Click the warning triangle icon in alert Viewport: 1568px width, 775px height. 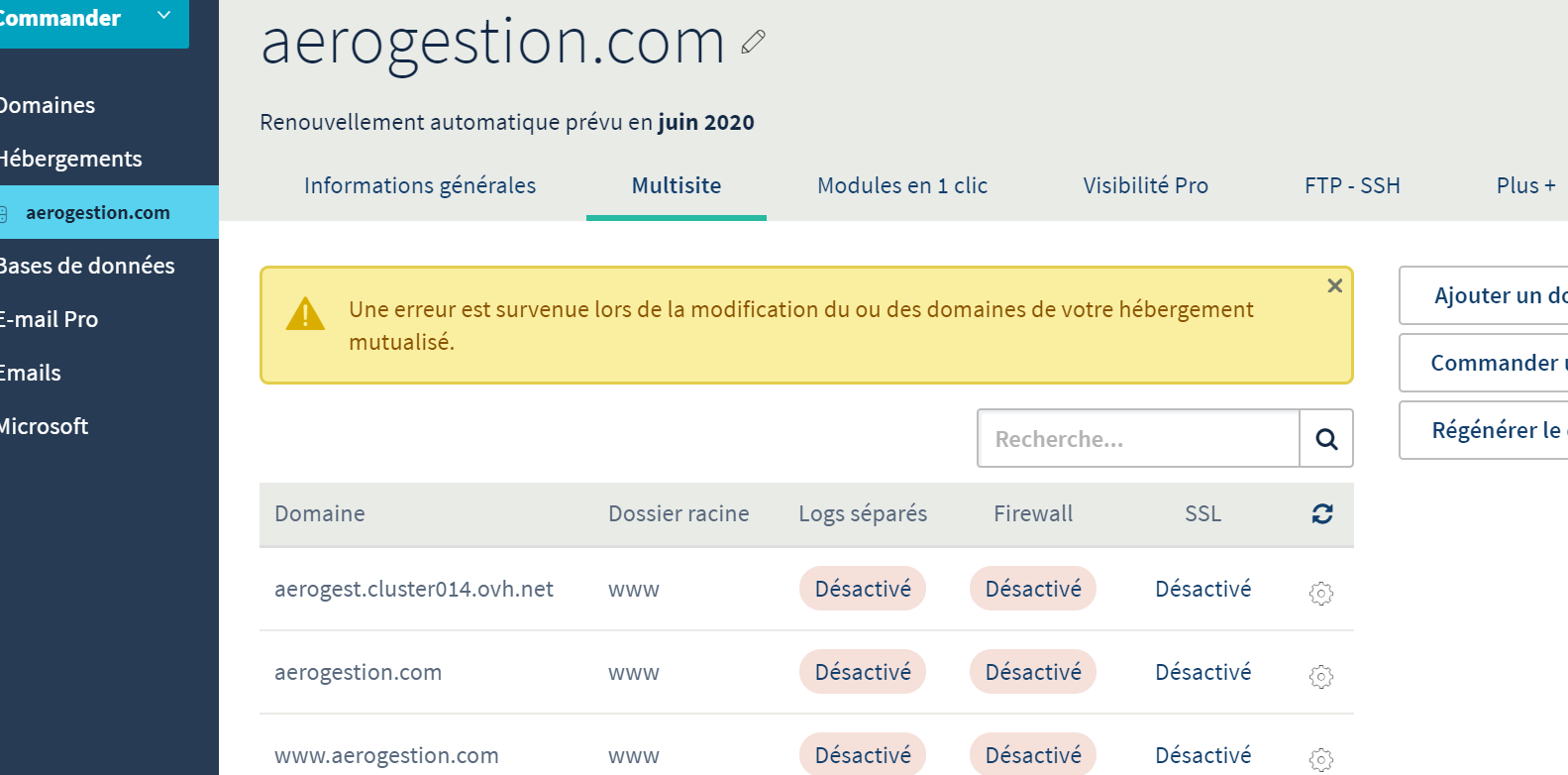coord(305,314)
